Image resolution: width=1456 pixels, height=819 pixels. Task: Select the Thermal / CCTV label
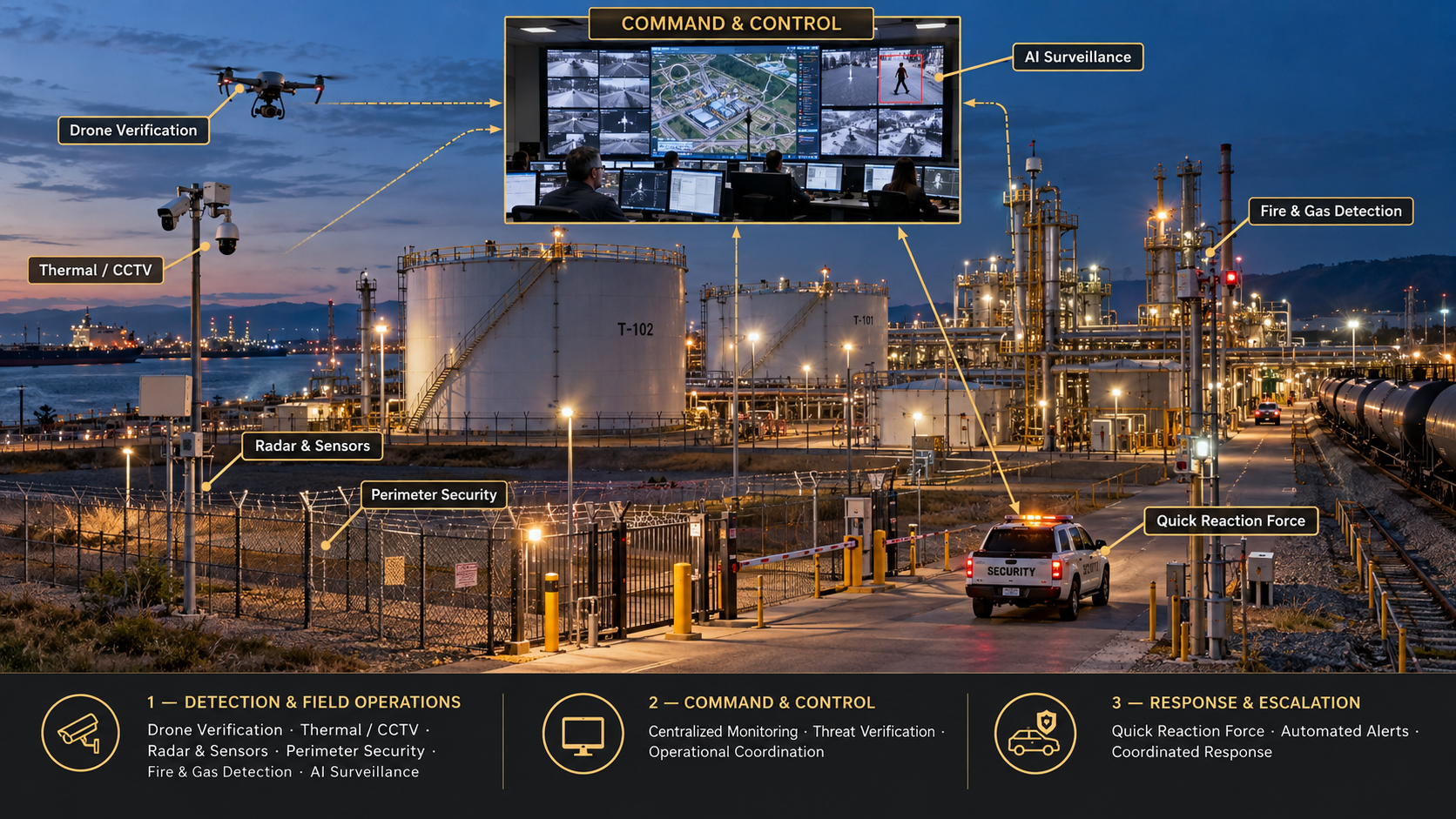95,271
